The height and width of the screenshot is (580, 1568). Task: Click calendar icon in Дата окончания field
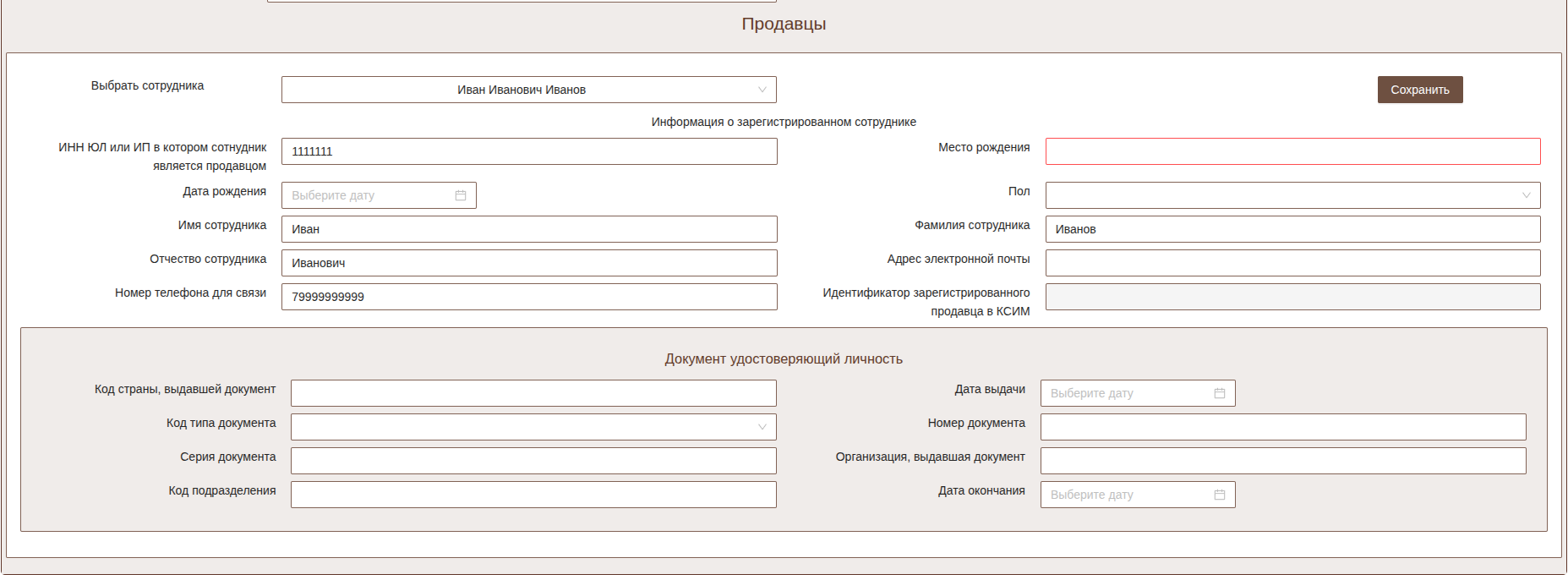tap(1219, 495)
